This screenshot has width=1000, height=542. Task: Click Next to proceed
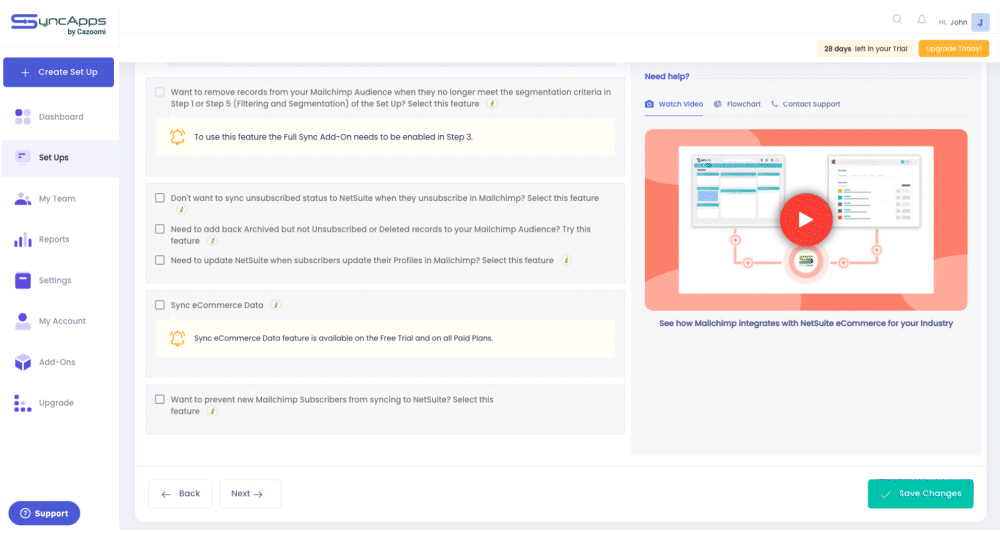tap(250, 494)
